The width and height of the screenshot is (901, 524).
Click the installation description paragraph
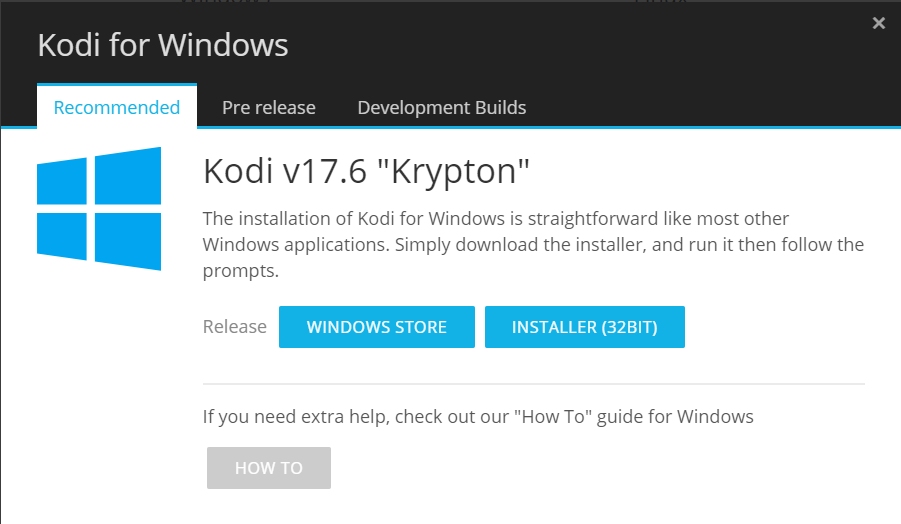pos(533,244)
